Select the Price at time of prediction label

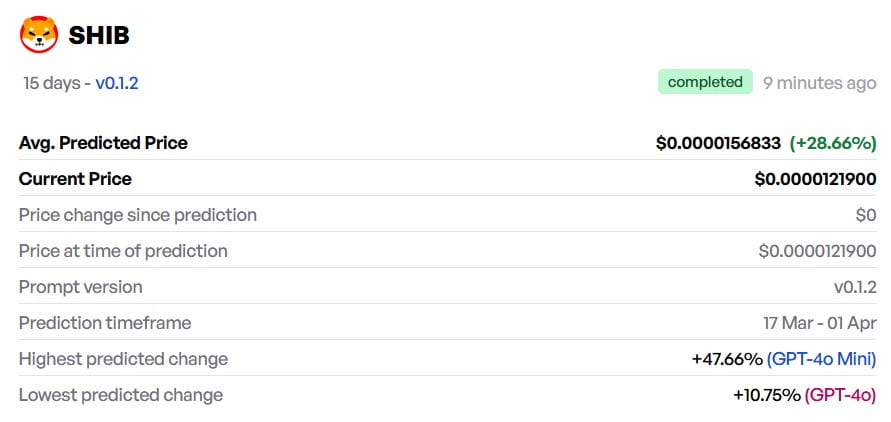pos(123,251)
